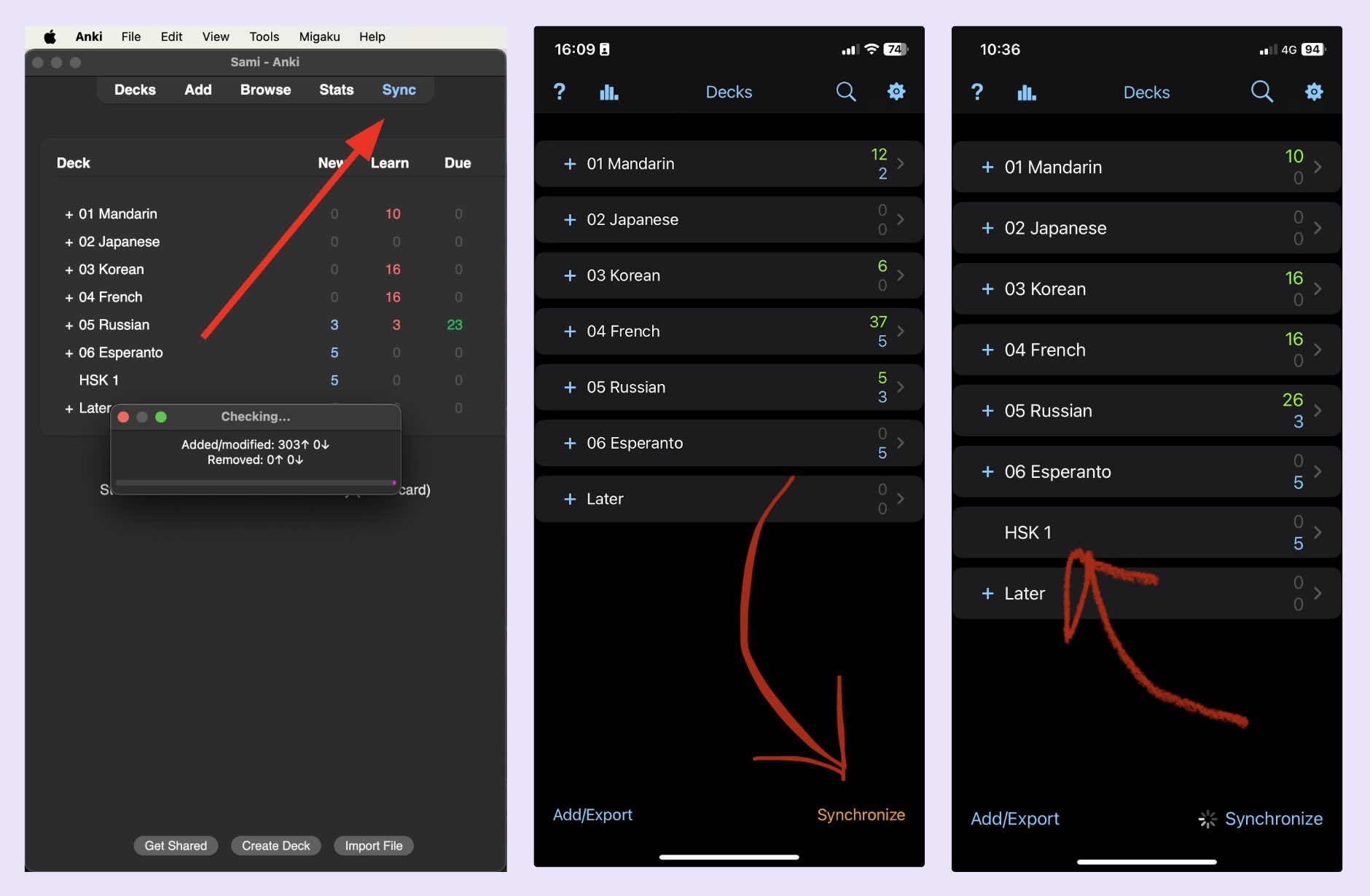Open the 02 Japanese deck chevron on rightmost screen

click(x=1318, y=228)
